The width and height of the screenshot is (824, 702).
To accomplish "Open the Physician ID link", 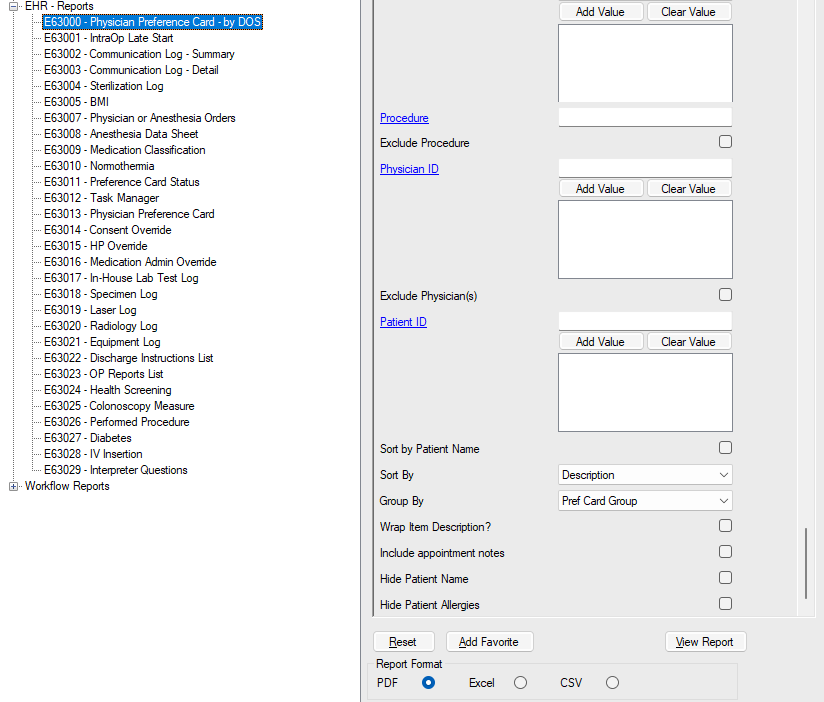I will click(409, 168).
